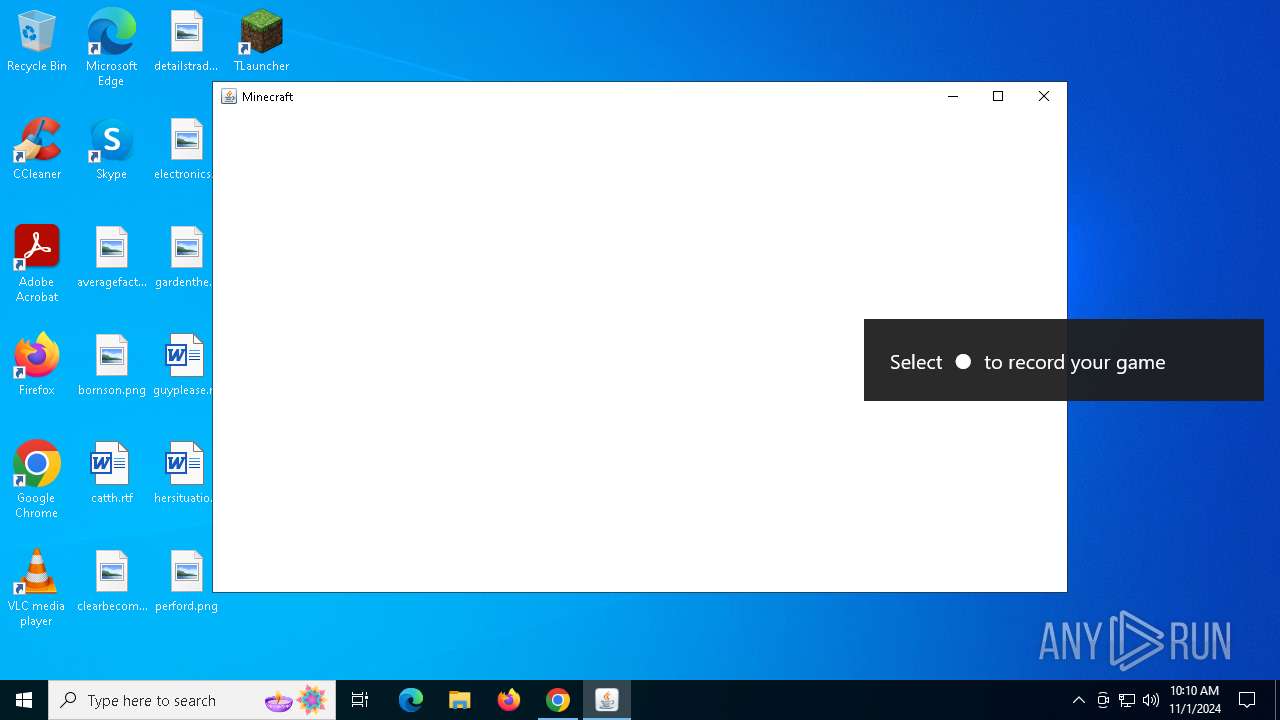
Task: Open Google Chrome from the taskbar
Action: point(558,700)
